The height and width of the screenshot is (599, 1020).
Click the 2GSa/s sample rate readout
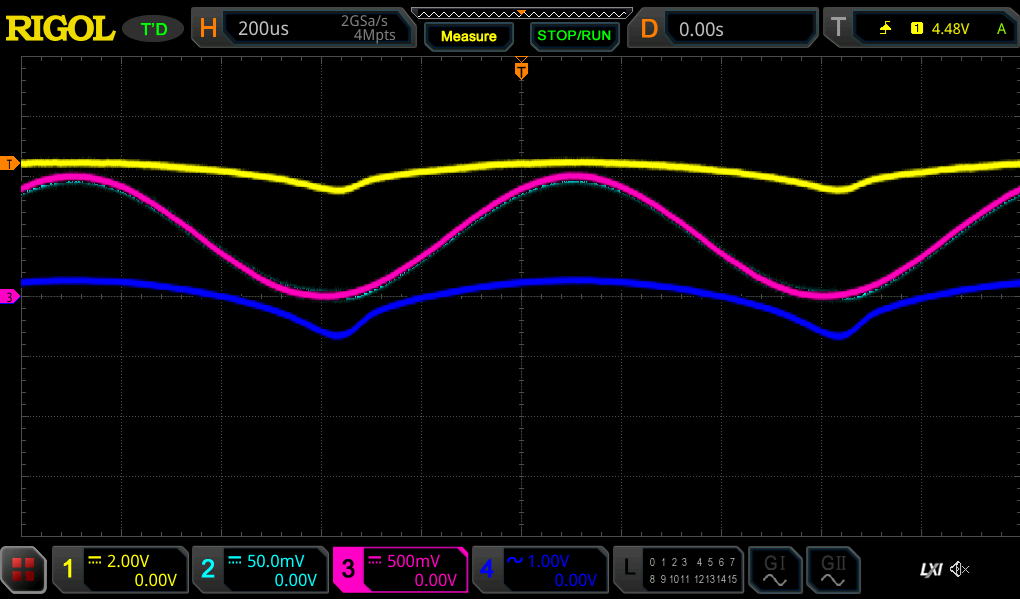(364, 21)
